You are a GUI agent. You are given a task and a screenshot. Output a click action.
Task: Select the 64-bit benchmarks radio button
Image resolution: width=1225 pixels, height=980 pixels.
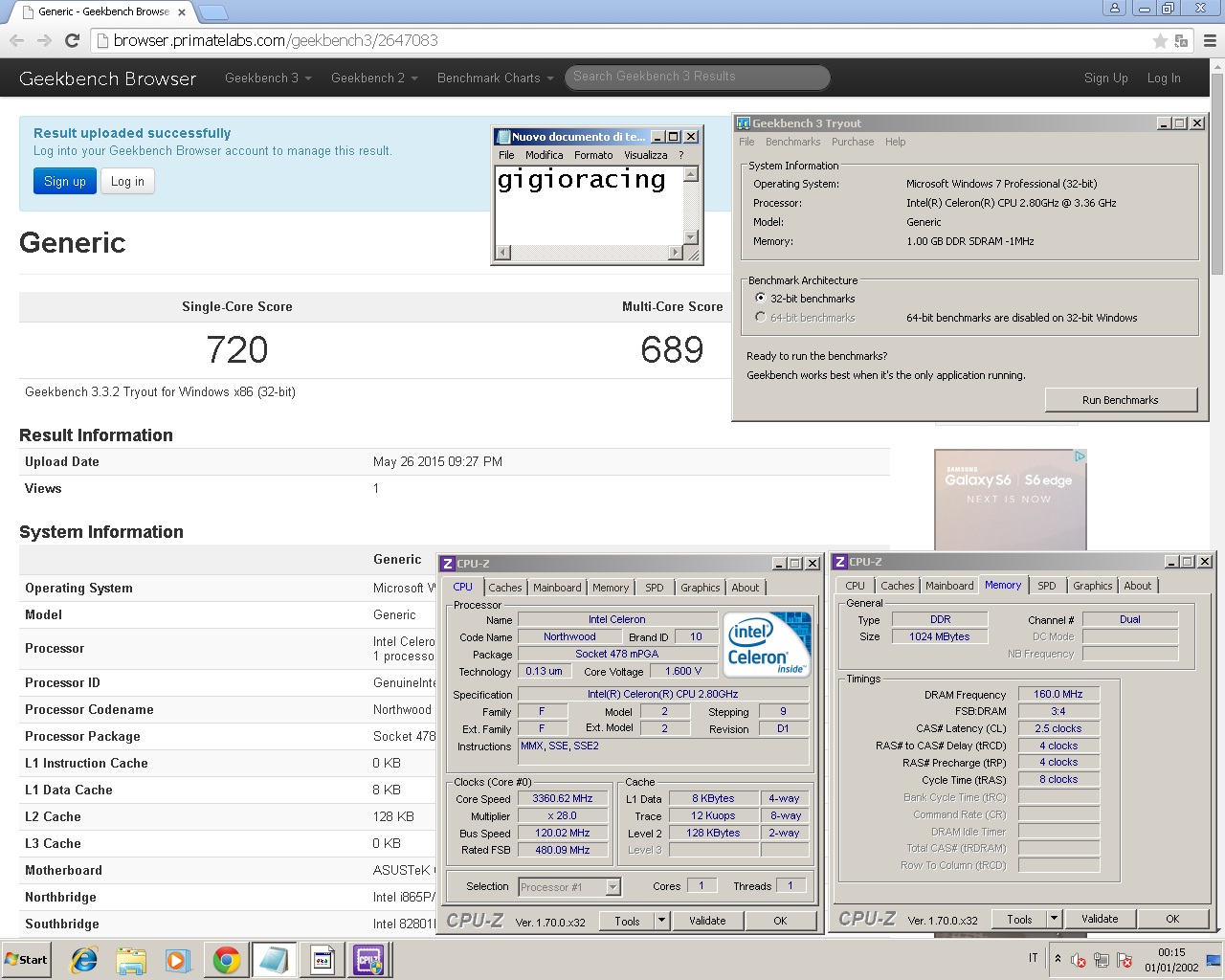[761, 317]
